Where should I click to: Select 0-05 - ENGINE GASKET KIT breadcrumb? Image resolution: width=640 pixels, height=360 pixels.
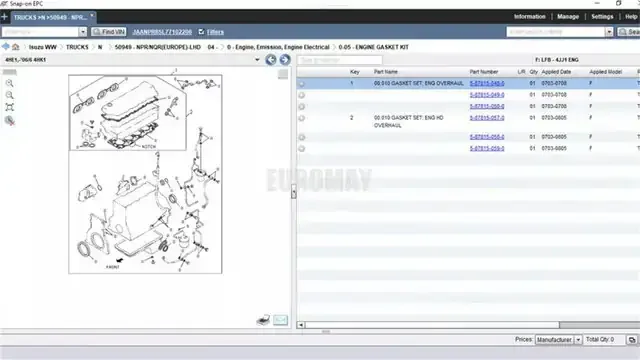[x=373, y=47]
